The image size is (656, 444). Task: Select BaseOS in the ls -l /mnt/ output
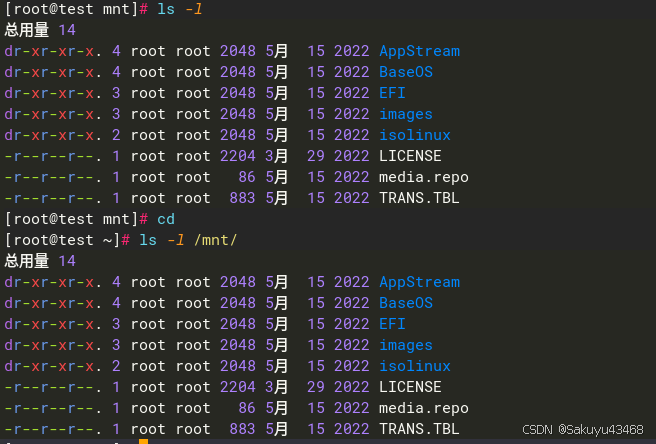[406, 303]
